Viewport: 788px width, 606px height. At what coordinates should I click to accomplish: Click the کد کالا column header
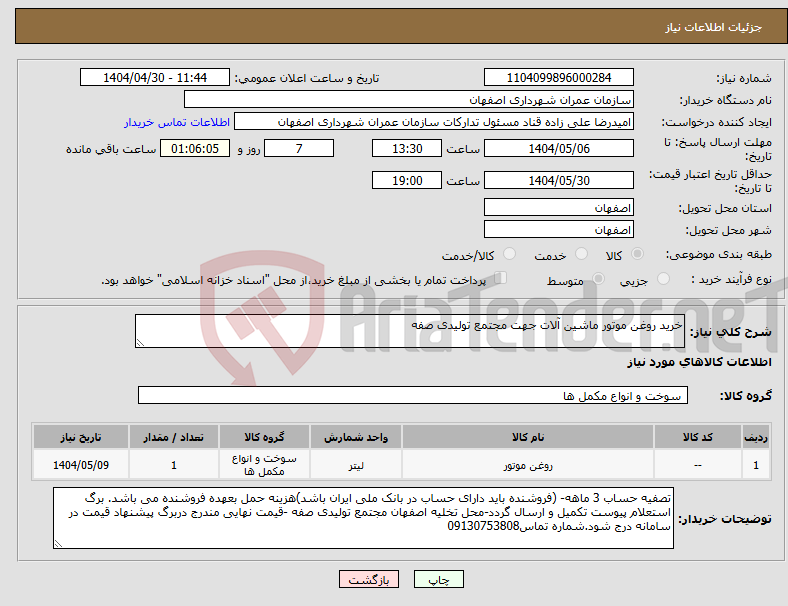coord(698,437)
